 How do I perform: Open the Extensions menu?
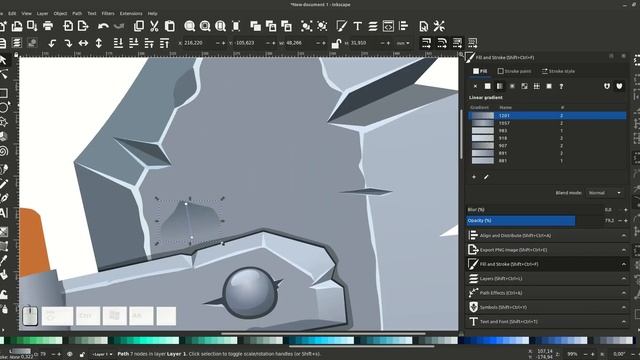131,13
